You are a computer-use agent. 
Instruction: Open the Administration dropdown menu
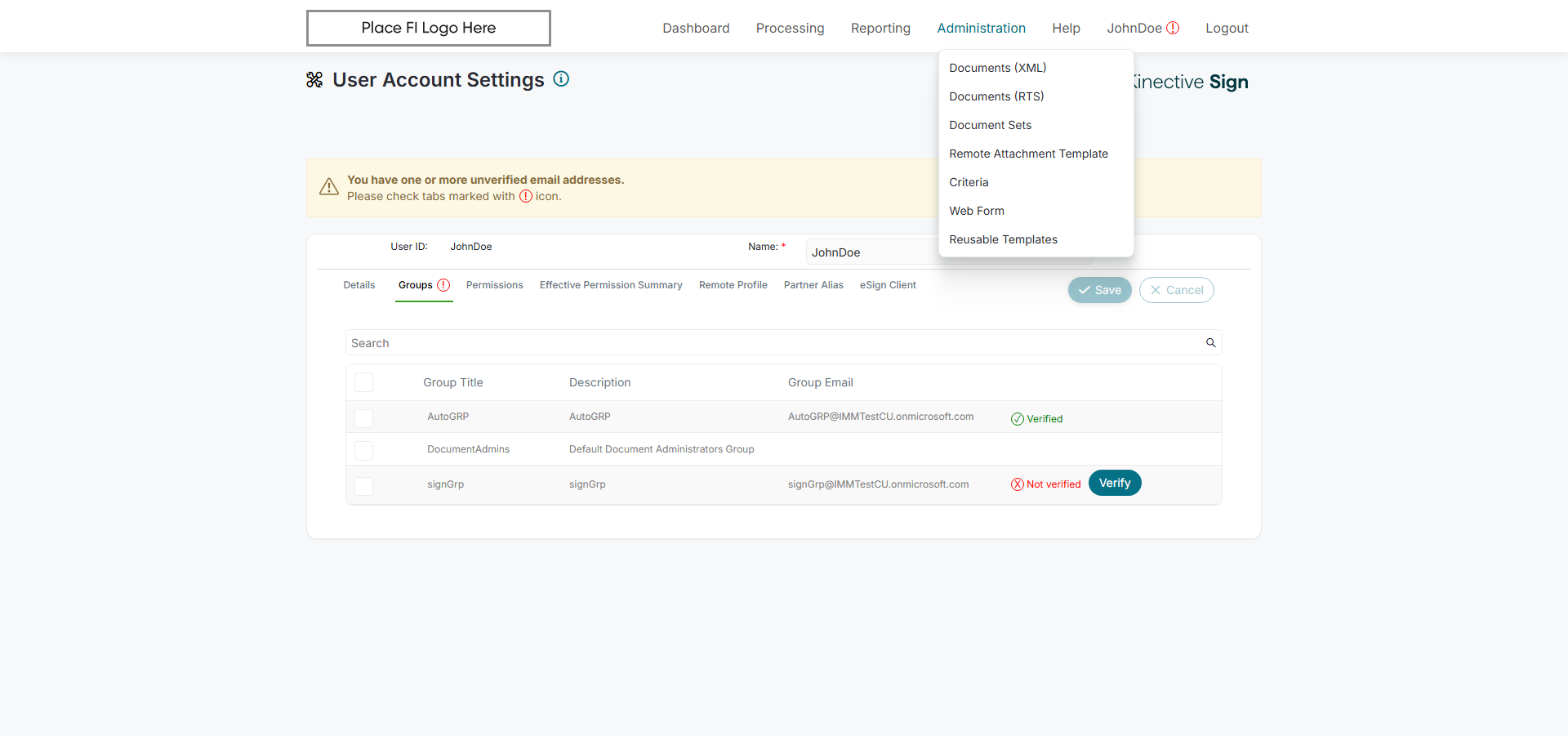981,28
